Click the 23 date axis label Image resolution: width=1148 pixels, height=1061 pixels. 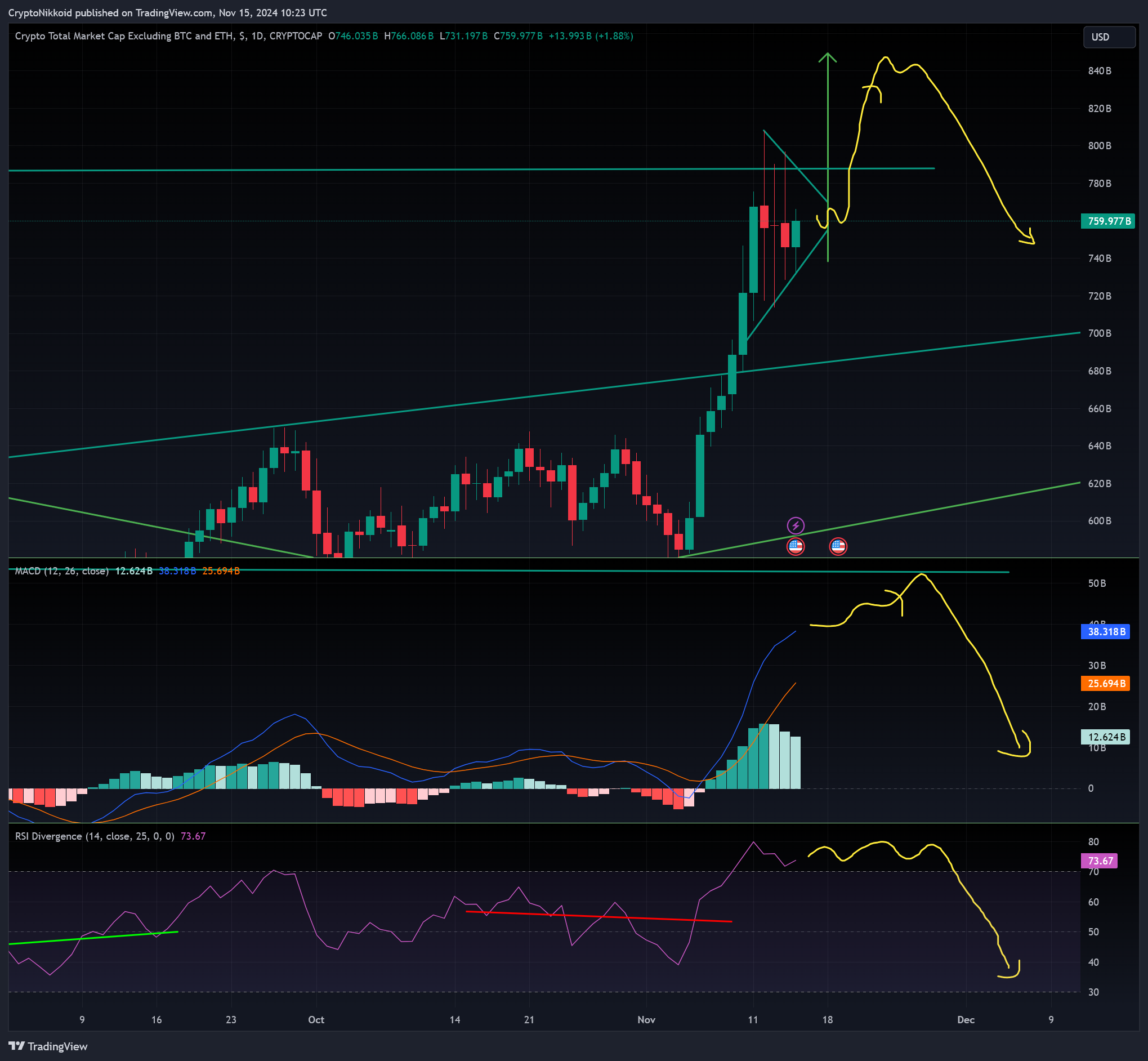[x=231, y=1020]
